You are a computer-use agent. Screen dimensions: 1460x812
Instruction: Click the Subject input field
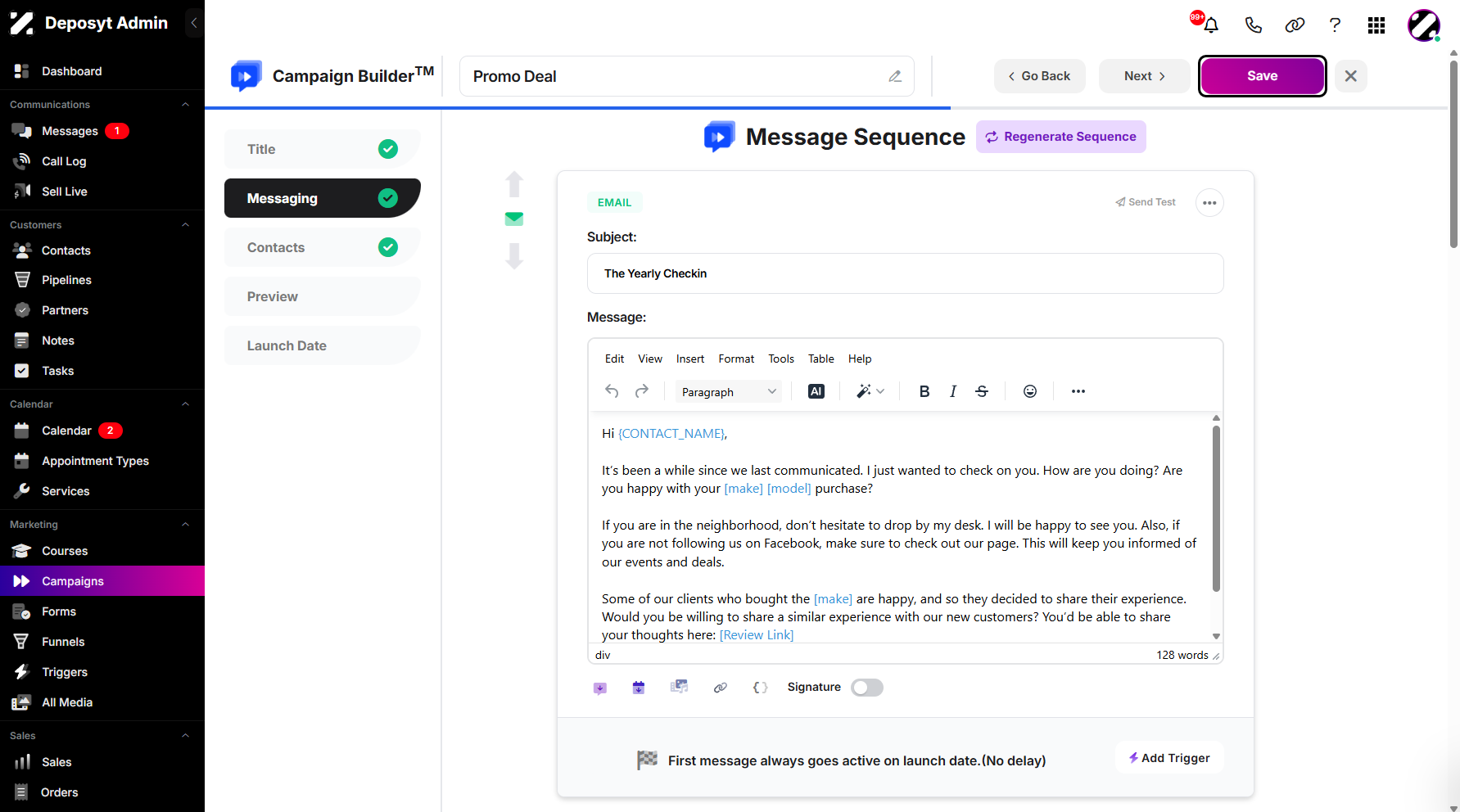point(905,273)
